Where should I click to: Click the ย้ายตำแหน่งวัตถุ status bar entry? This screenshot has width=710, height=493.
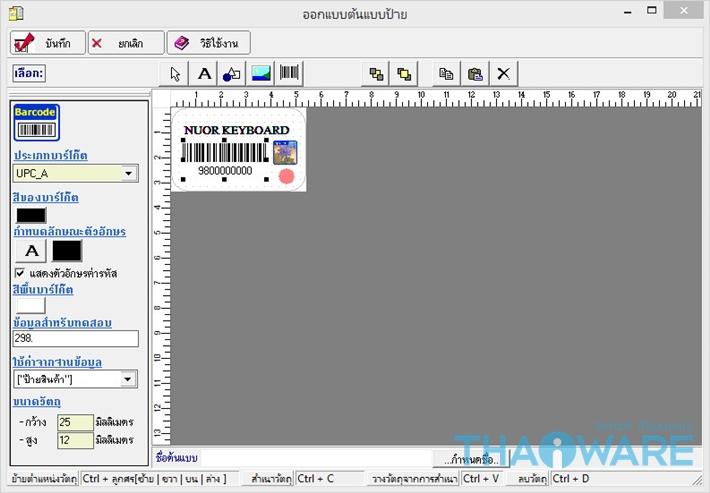pos(44,479)
